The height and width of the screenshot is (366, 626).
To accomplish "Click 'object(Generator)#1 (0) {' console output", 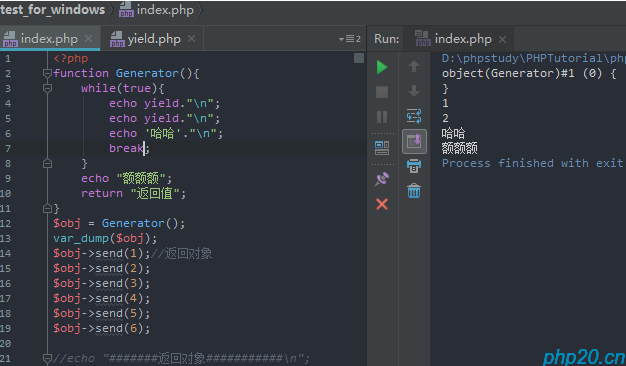I will tap(529, 73).
